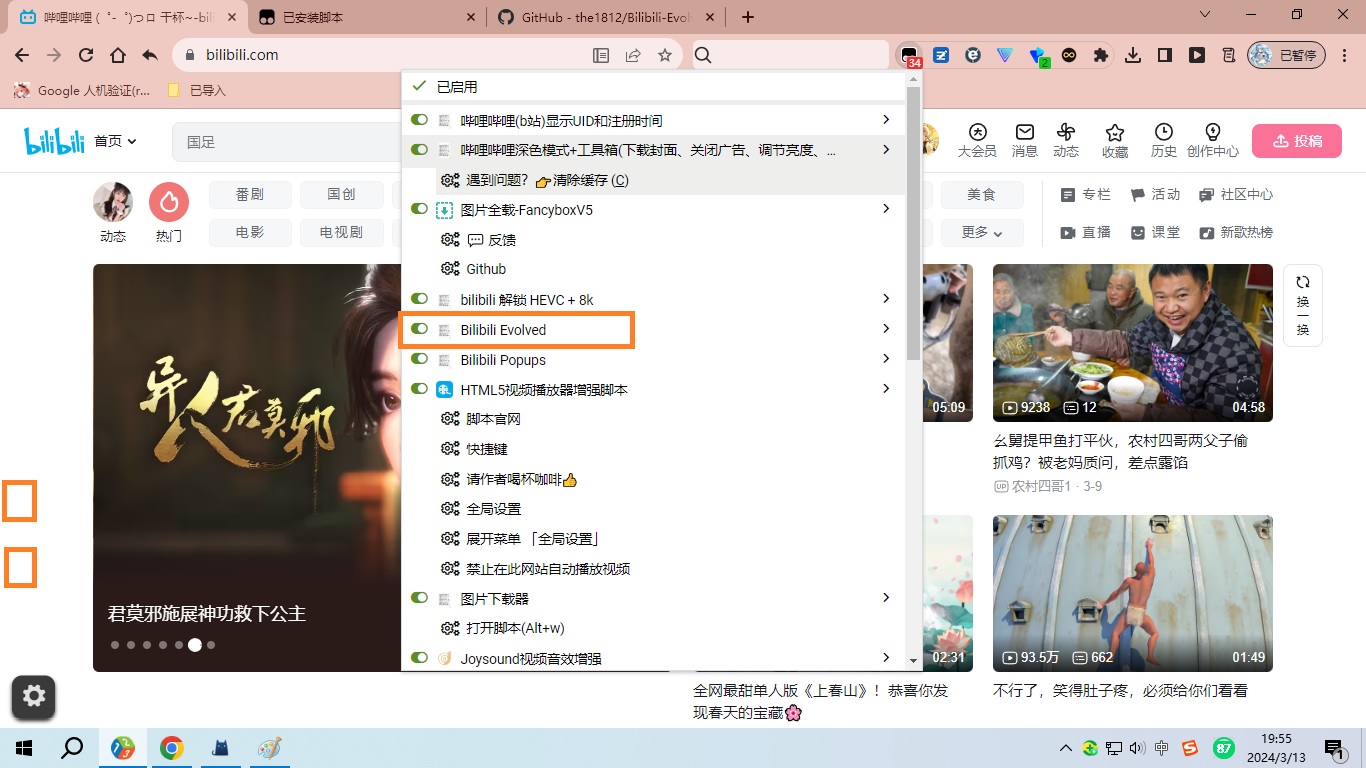Click the purple triangle extension icon
Screen dimensions: 1366x768
click(x=1005, y=55)
